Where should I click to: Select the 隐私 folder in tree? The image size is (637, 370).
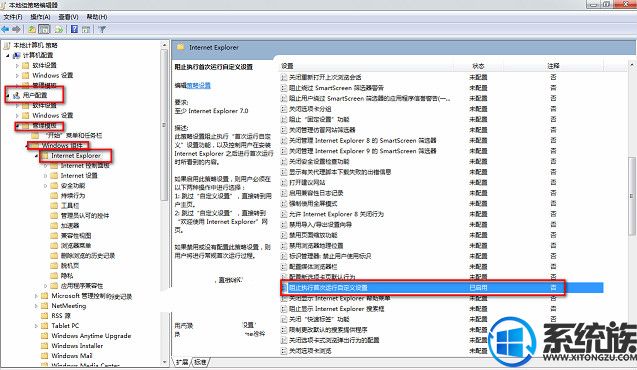click(67, 275)
